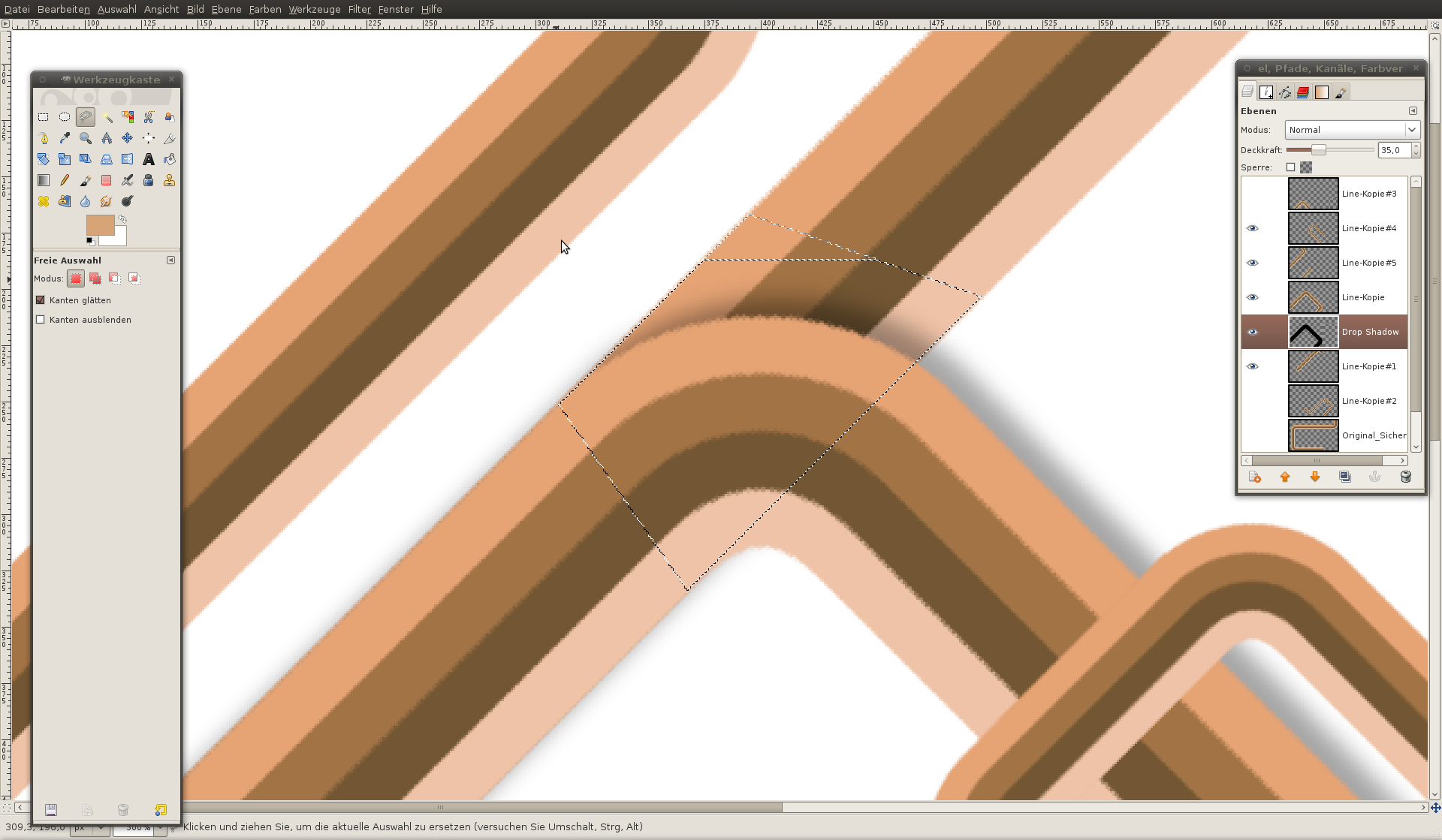Viewport: 1442px width, 840px height.
Task: Select the Crop knife tool
Action: click(170, 138)
